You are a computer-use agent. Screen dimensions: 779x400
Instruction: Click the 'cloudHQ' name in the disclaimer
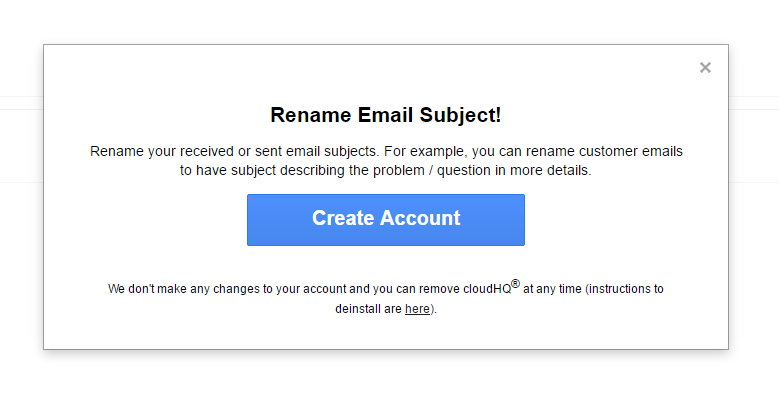486,289
